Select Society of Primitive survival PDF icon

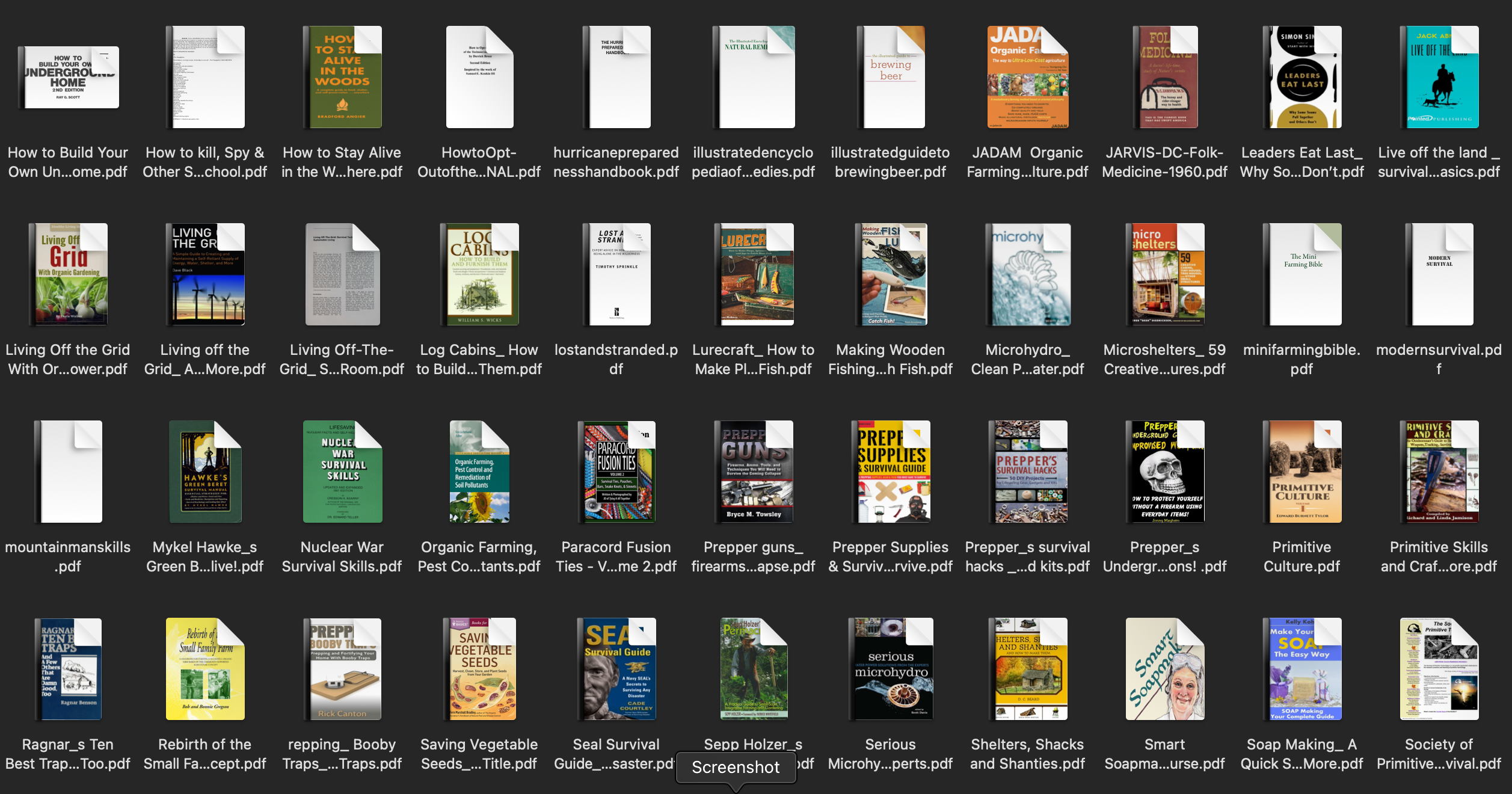pos(1439,669)
